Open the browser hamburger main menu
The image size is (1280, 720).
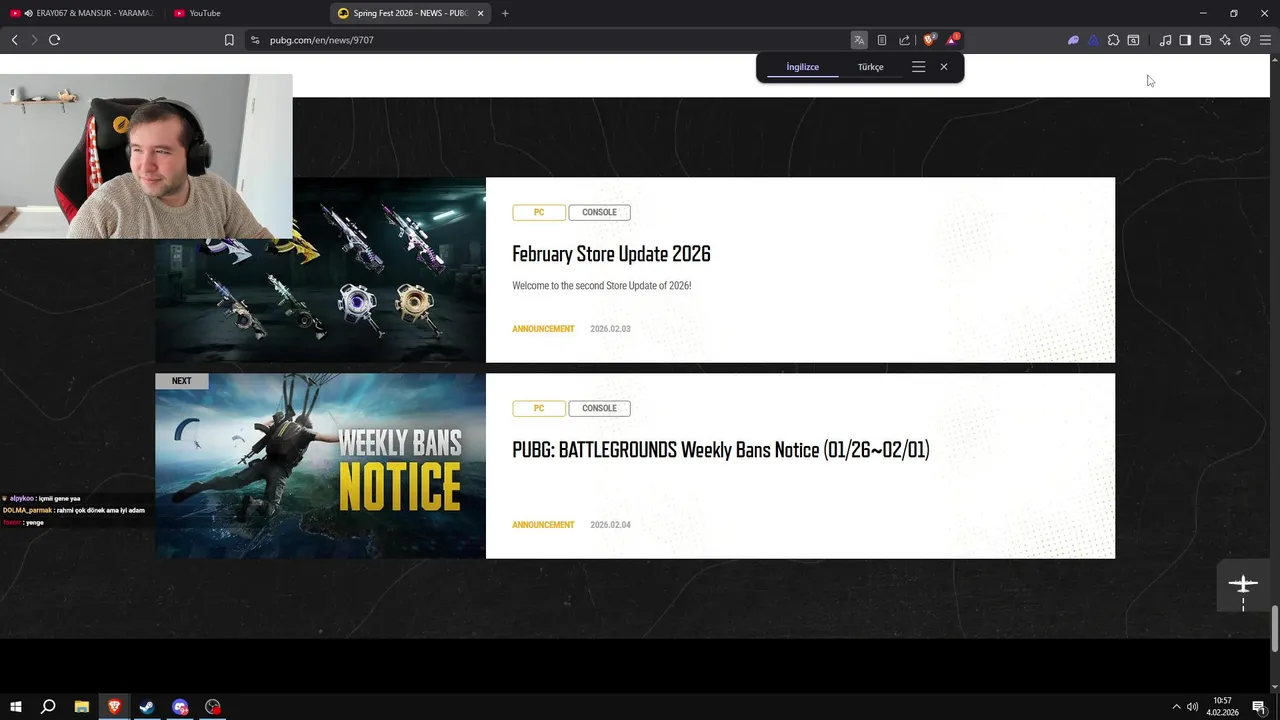[x=1265, y=40]
